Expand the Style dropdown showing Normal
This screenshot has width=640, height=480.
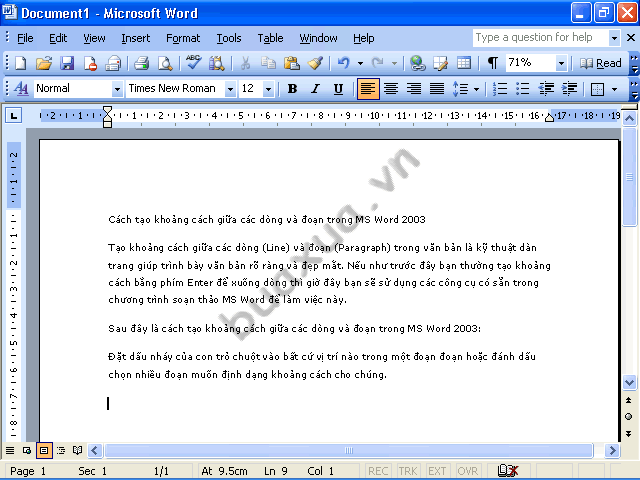[x=117, y=89]
